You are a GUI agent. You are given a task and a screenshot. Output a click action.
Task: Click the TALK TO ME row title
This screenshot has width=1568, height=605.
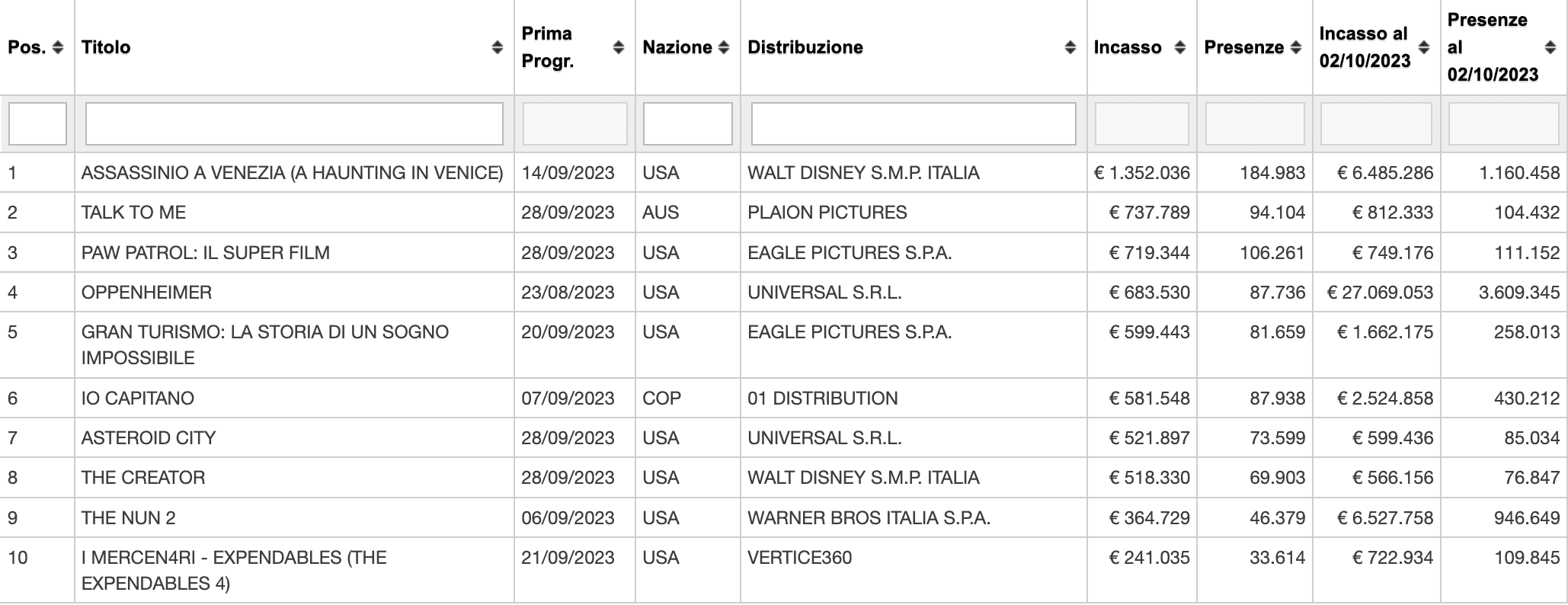pyautogui.click(x=134, y=213)
